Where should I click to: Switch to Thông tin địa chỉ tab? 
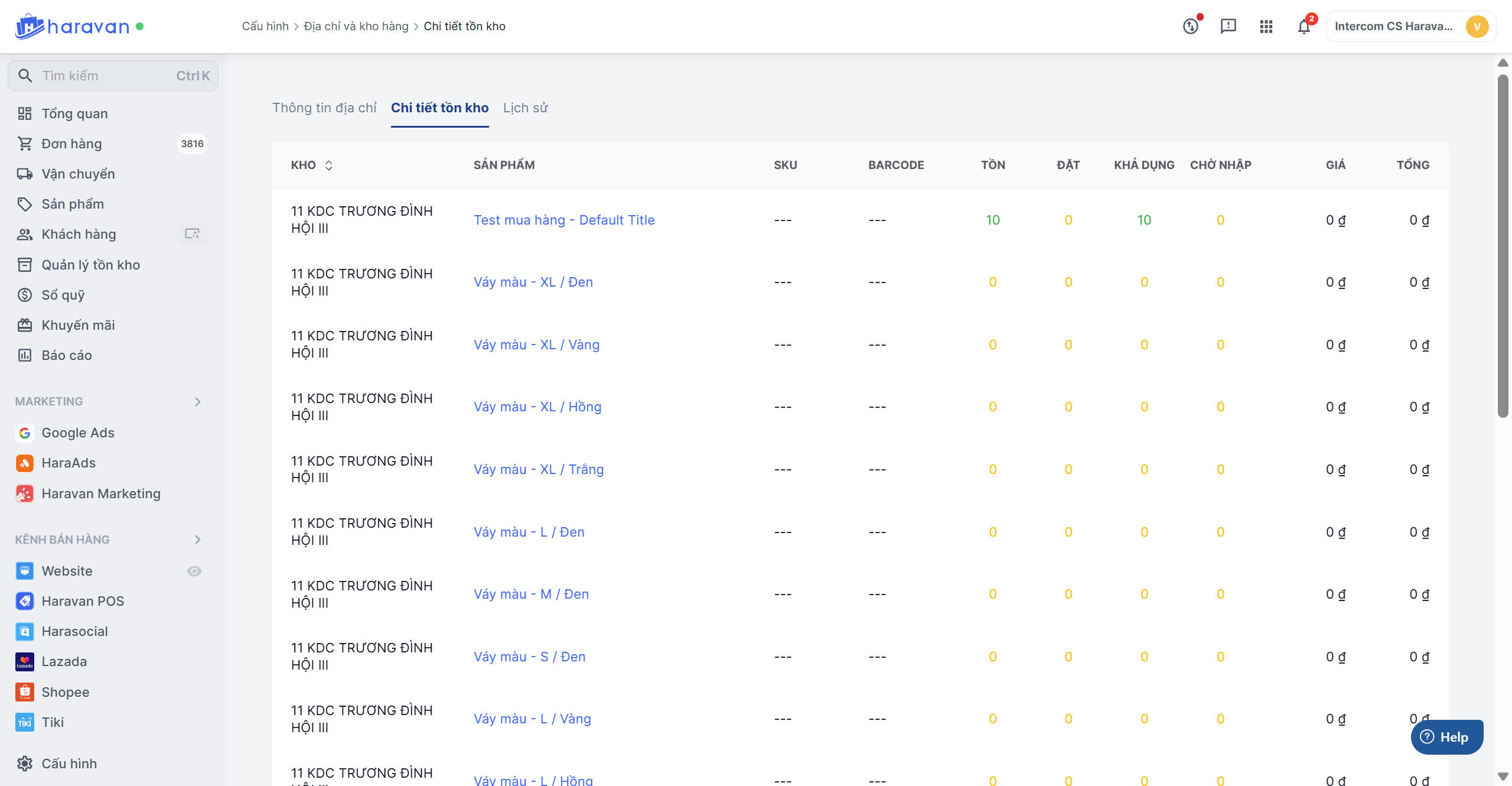(324, 108)
